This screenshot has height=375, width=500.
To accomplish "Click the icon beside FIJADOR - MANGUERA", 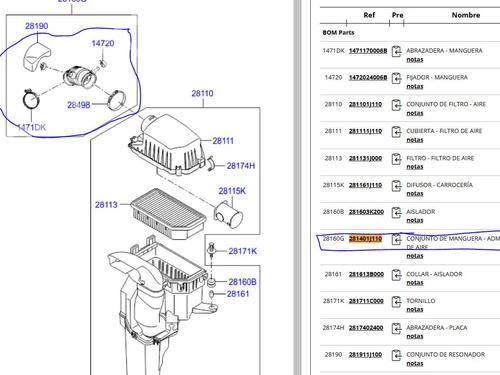I will (396, 78).
